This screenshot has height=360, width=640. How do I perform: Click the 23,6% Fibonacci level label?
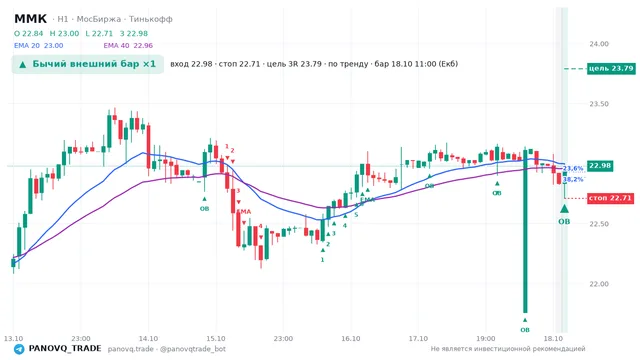coord(573,169)
